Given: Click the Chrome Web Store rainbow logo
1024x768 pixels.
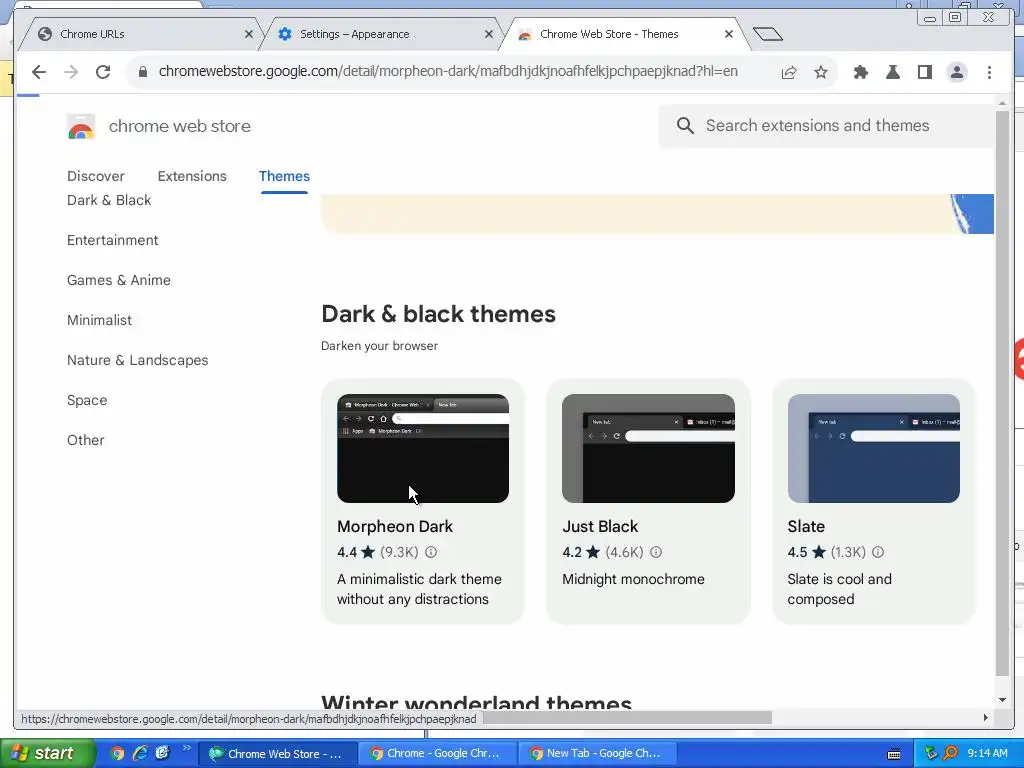Looking at the screenshot, I should [81, 127].
